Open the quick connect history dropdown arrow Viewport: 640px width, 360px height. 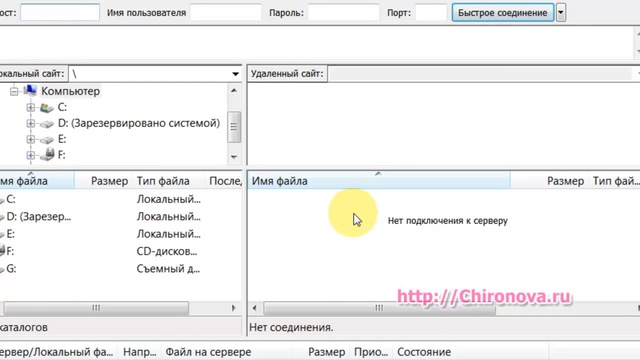(x=561, y=13)
